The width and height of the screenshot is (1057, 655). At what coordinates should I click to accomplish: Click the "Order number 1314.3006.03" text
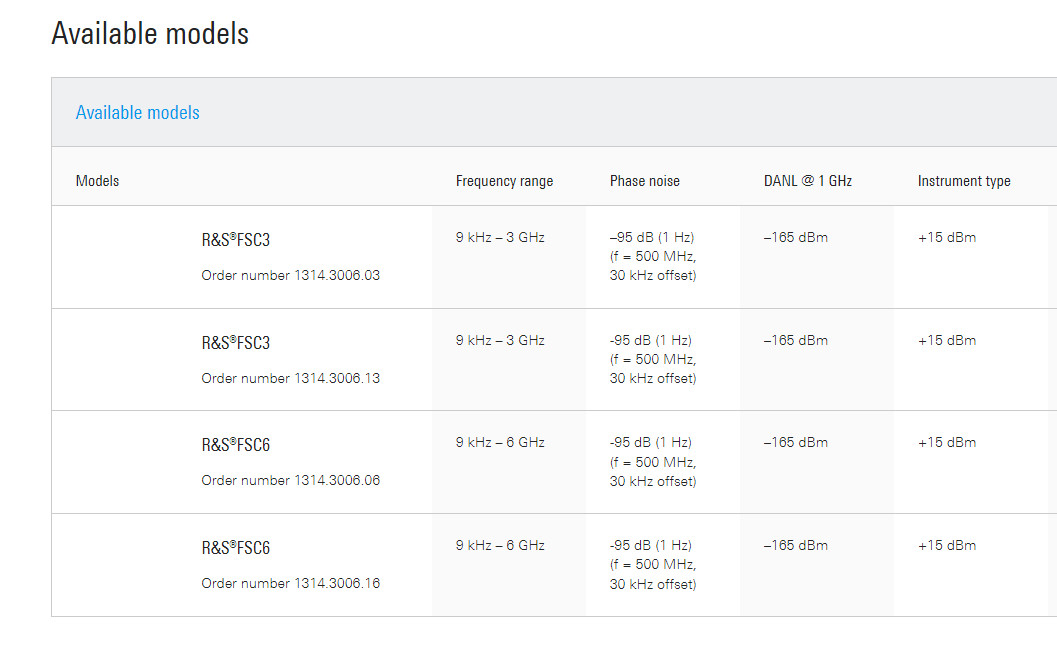pyautogui.click(x=290, y=276)
